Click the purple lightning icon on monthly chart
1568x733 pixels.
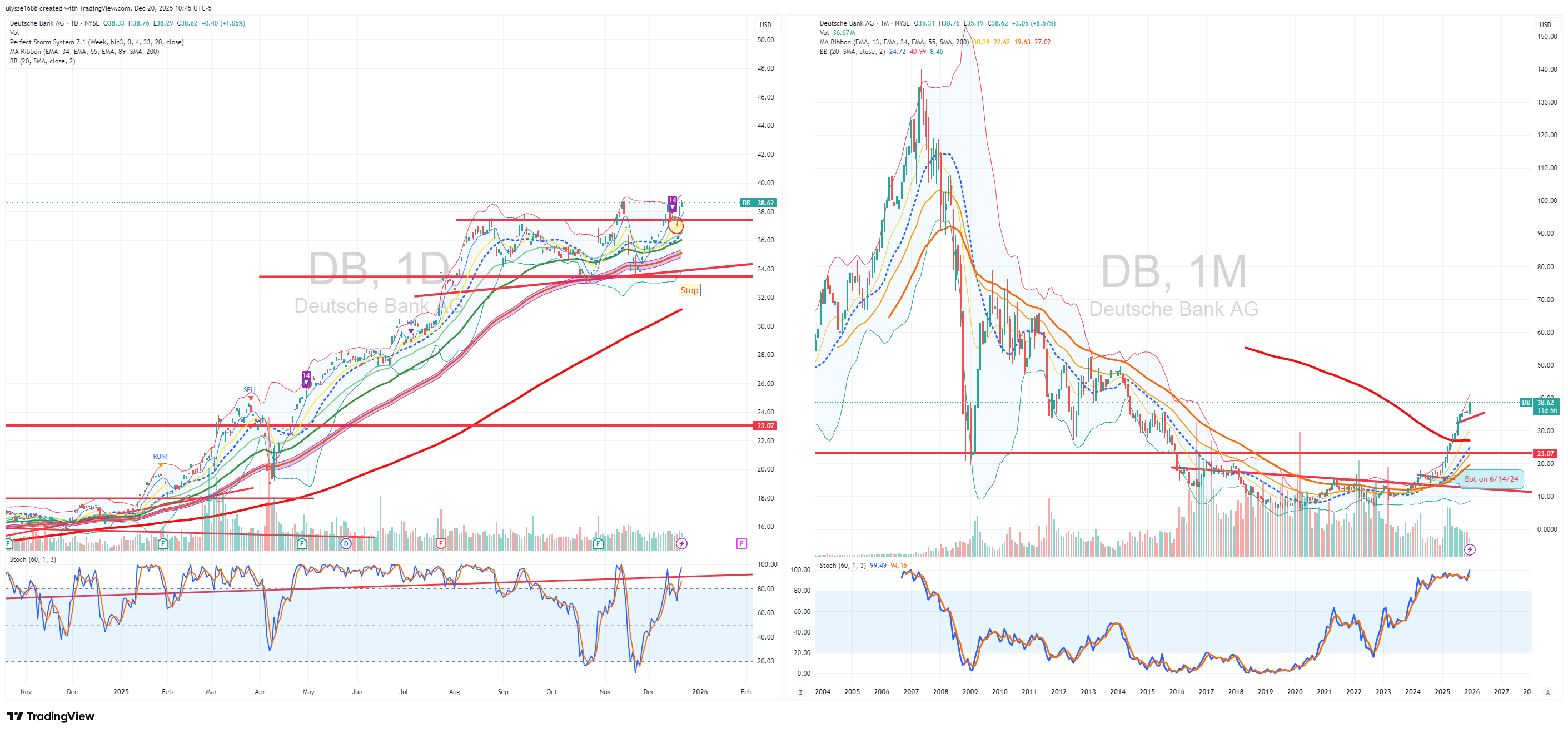coord(1470,549)
